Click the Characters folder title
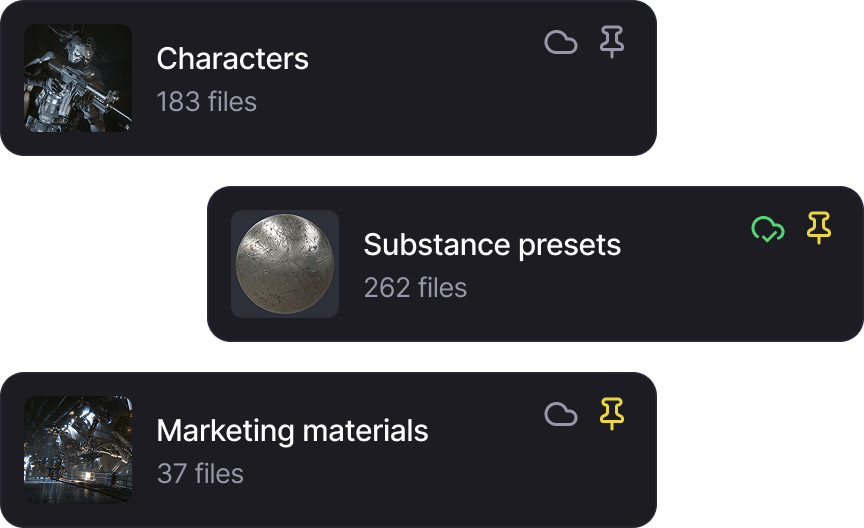Viewport: 864px width, 528px height. (232, 59)
